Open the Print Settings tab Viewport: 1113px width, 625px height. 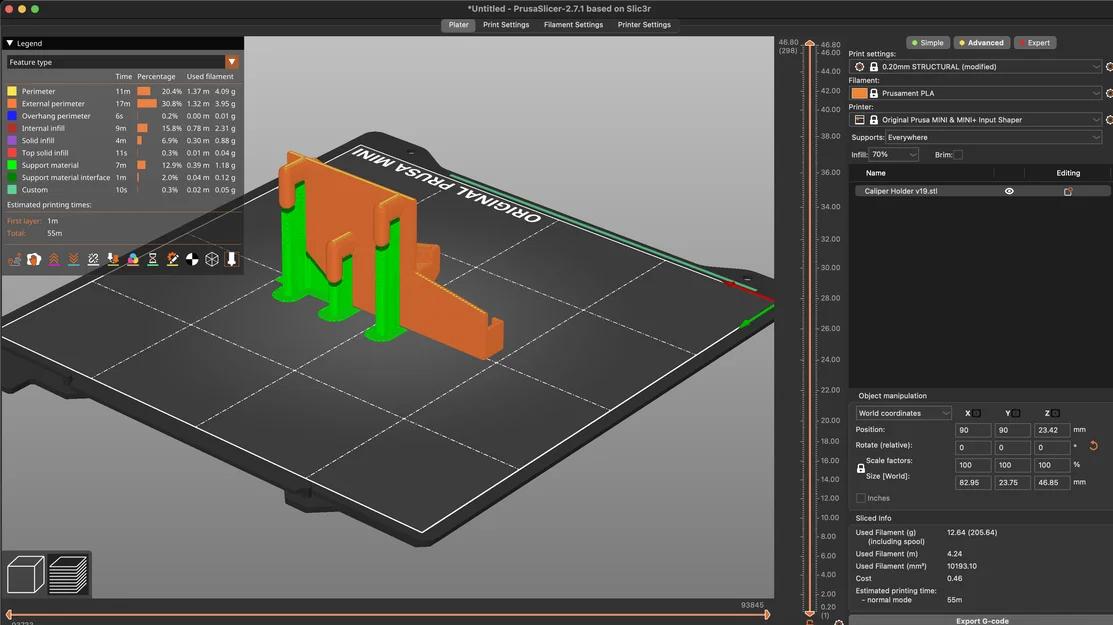coord(506,25)
